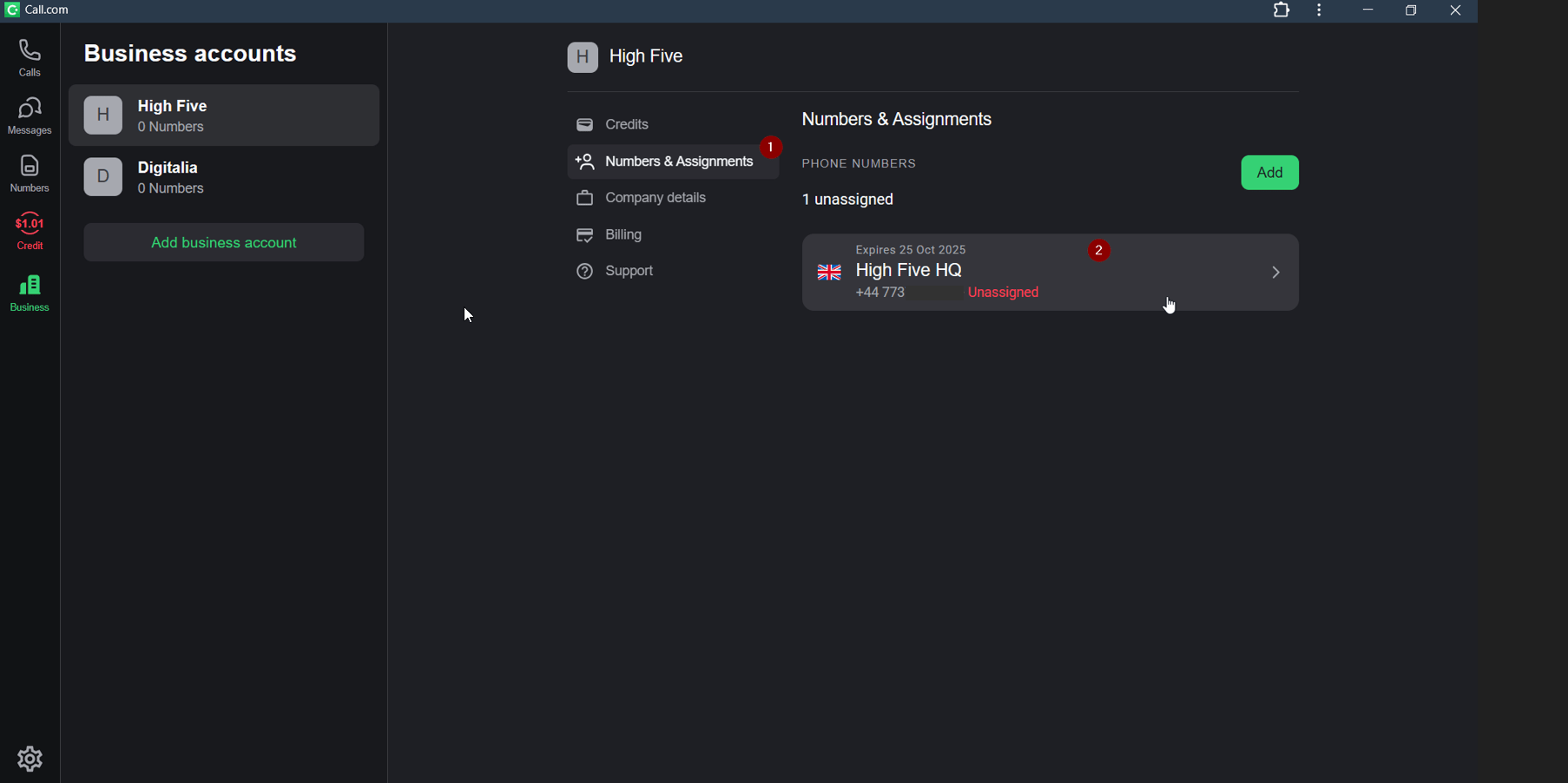Click the UK flag icon on High Five HQ

click(829, 273)
